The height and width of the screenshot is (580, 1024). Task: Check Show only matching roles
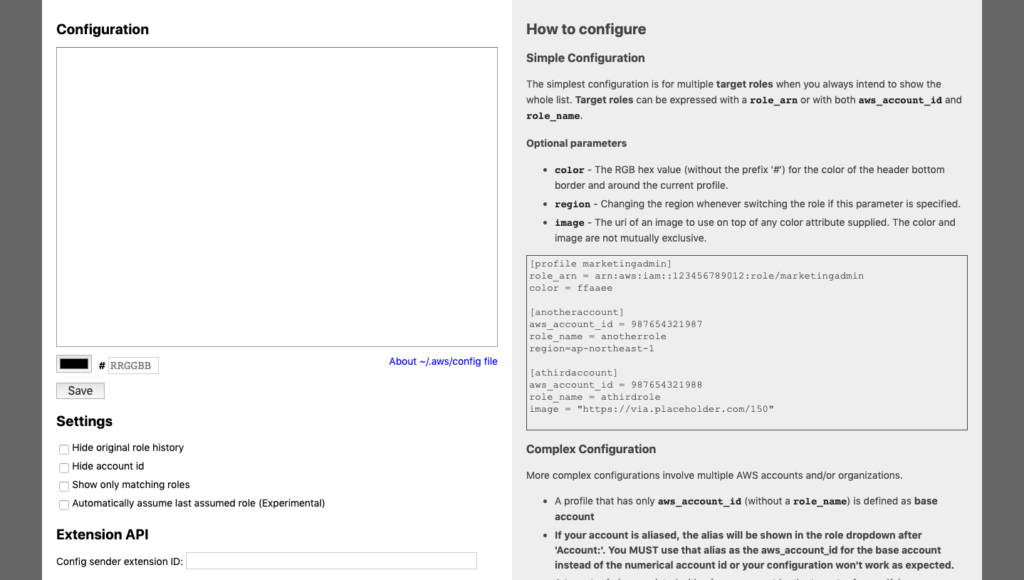64,486
